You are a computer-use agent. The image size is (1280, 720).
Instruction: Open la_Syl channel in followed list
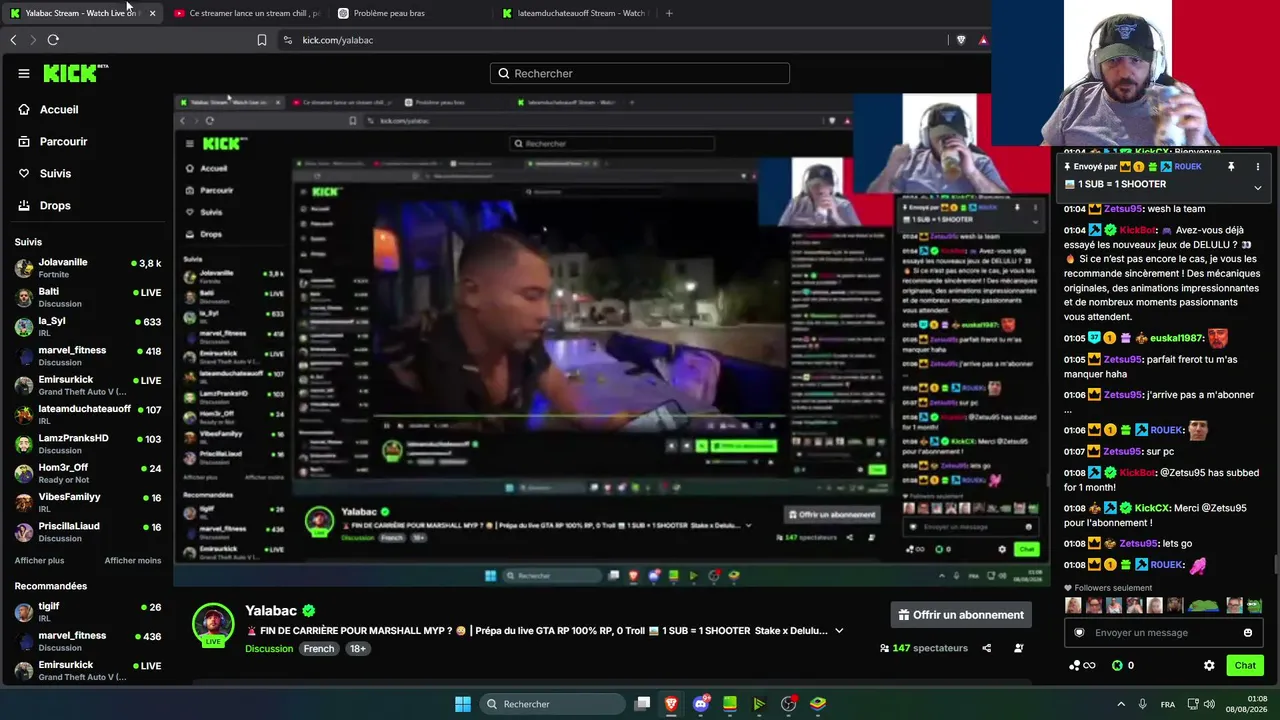point(88,327)
